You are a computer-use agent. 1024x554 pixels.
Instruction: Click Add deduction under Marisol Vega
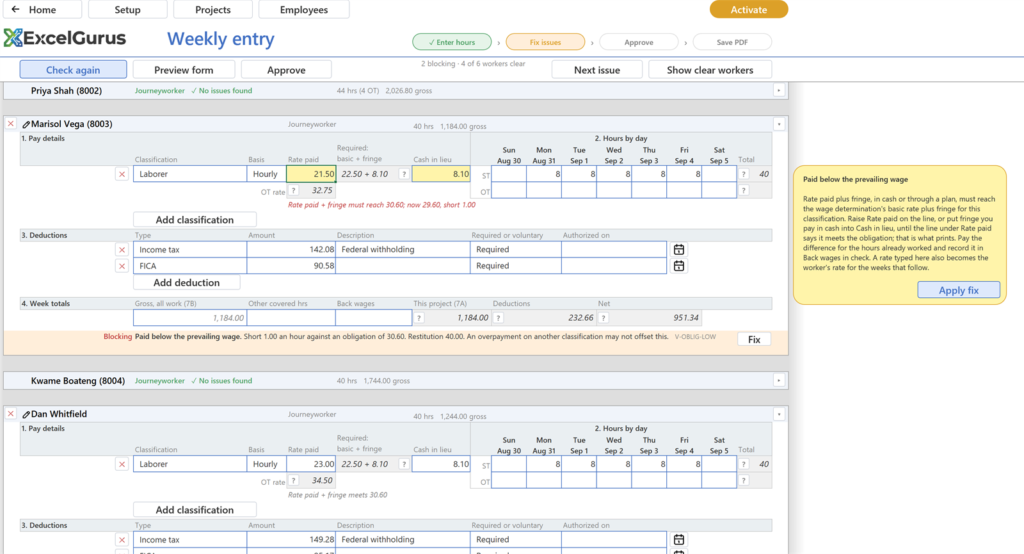coord(187,282)
